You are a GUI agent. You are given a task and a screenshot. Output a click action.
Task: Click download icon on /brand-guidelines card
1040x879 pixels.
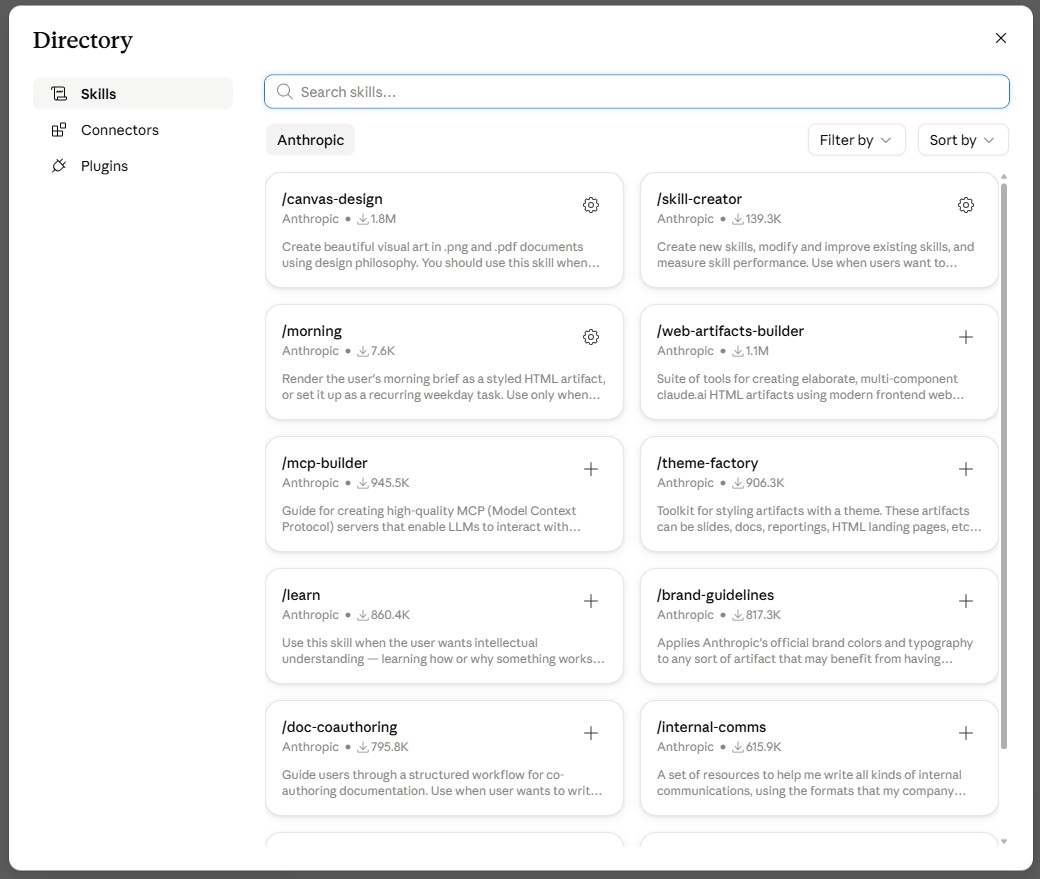pos(738,615)
